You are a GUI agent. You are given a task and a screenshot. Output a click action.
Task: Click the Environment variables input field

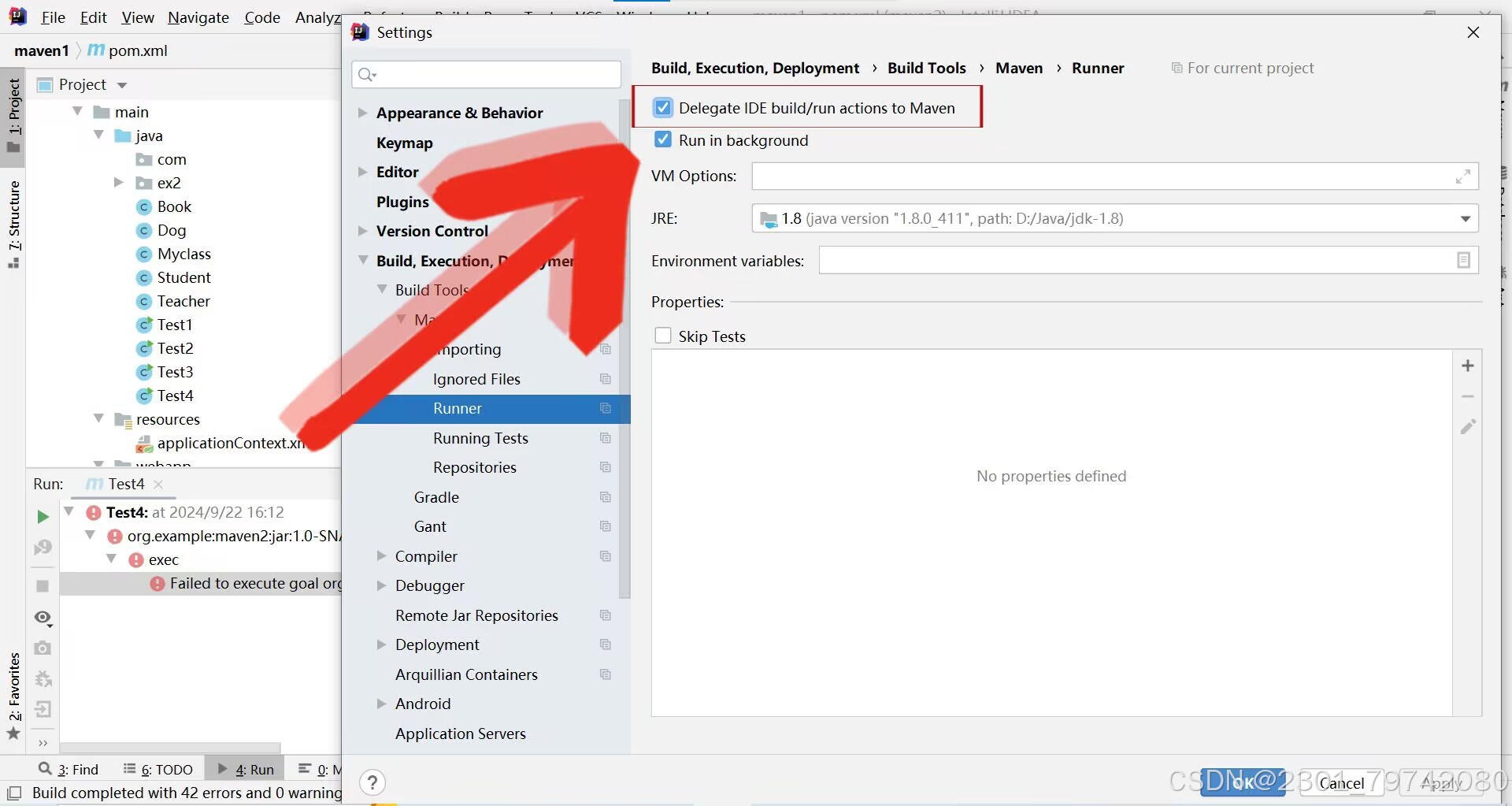pyautogui.click(x=1148, y=260)
